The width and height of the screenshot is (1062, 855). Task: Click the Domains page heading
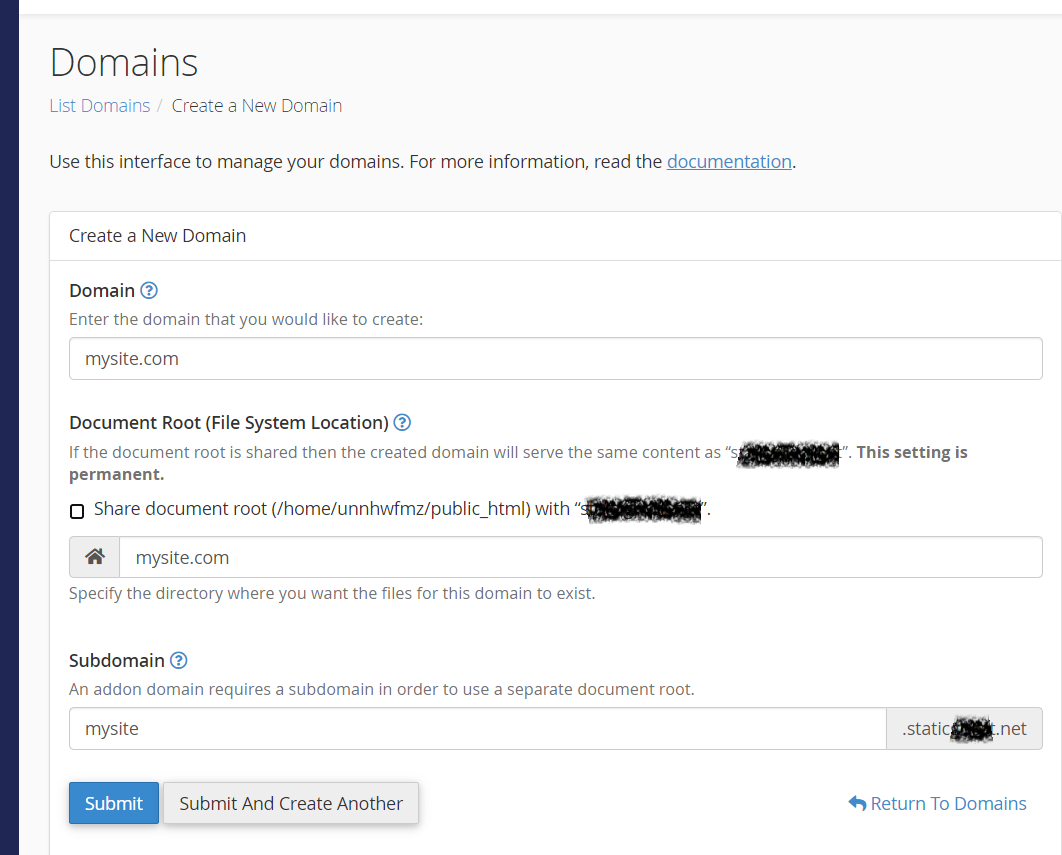(x=123, y=62)
